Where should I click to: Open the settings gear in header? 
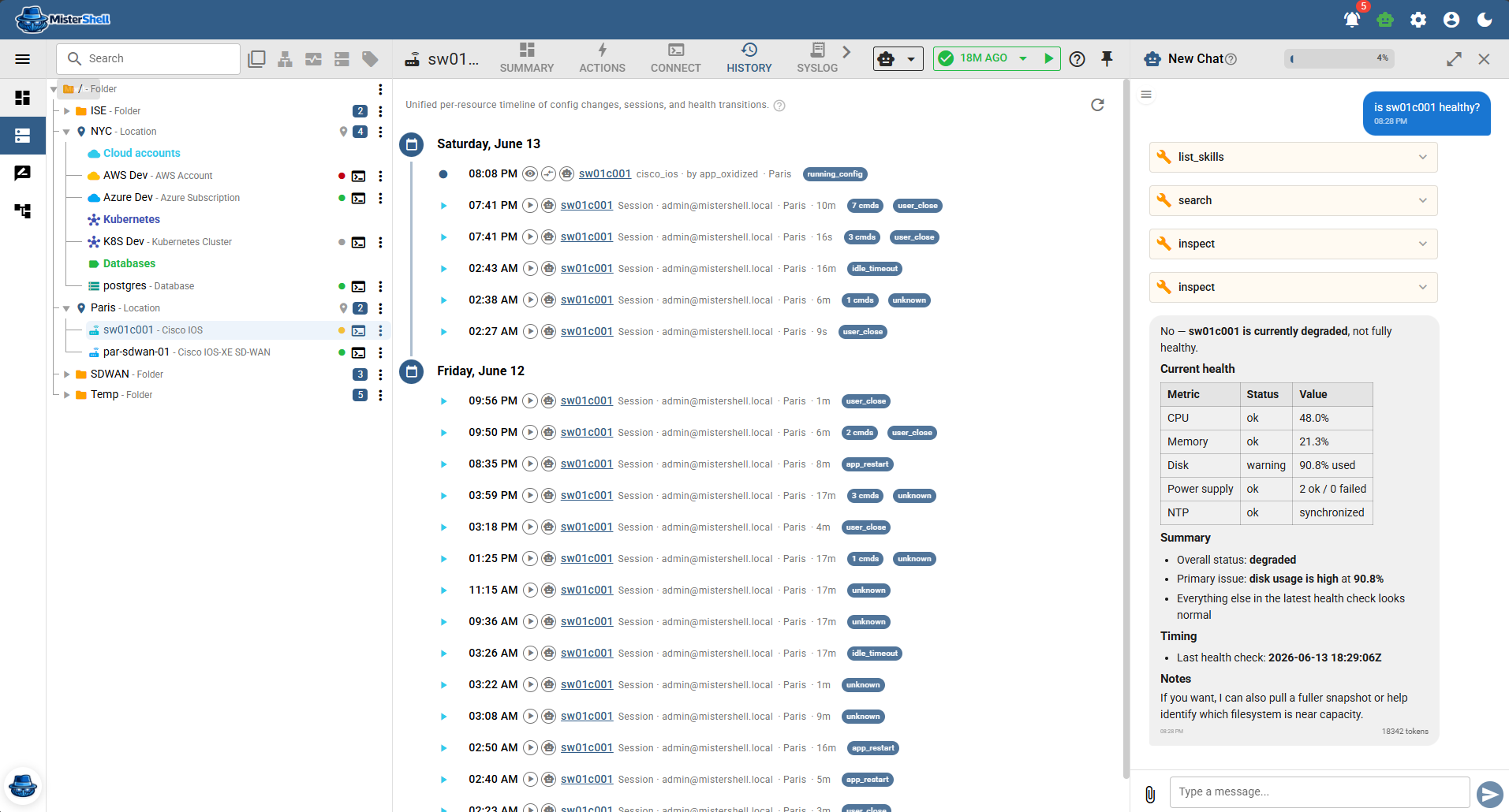[x=1418, y=20]
